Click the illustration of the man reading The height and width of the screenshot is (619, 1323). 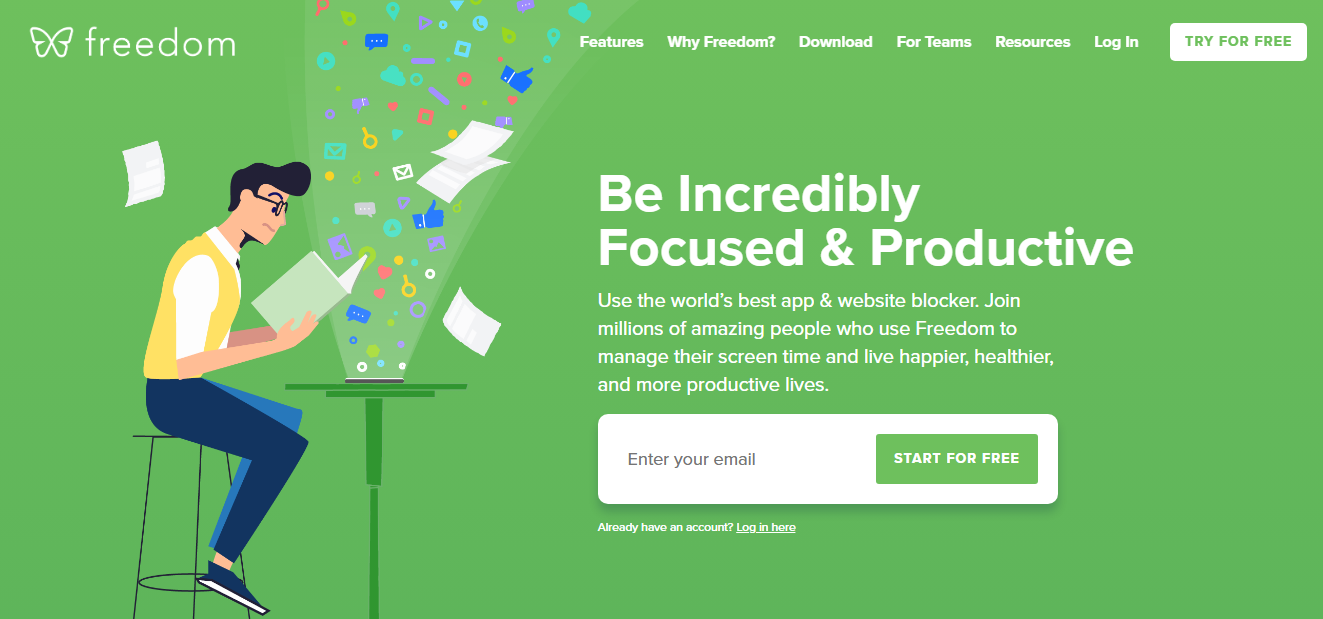click(x=225, y=380)
